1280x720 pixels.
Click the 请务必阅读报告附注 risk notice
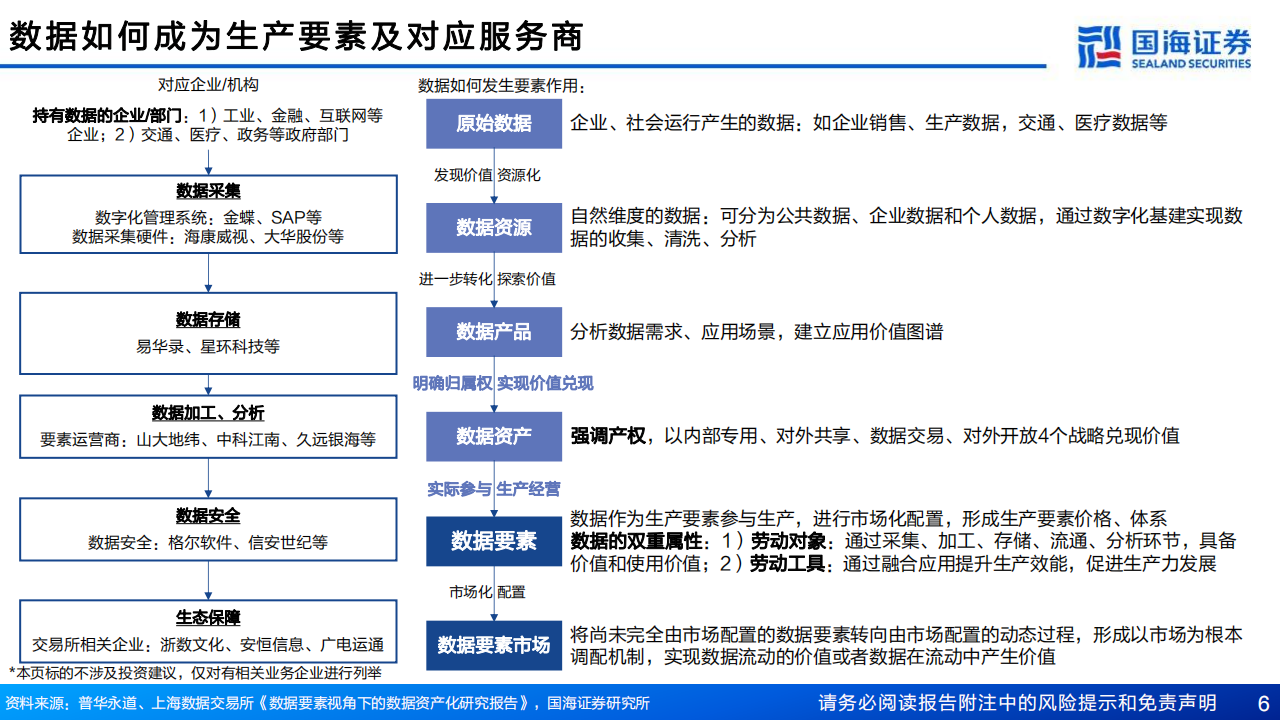(x=1017, y=702)
